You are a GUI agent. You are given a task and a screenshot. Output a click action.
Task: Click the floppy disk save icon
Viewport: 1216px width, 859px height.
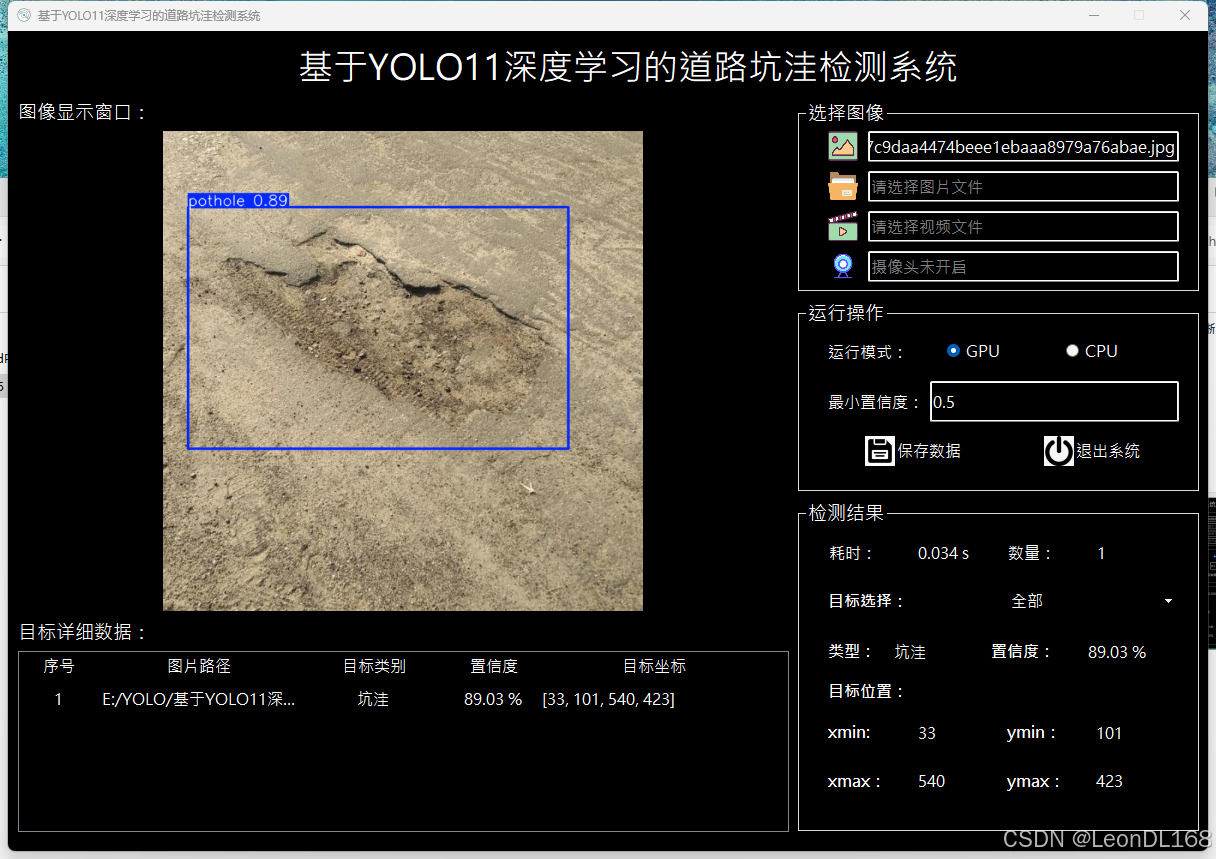tap(880, 450)
